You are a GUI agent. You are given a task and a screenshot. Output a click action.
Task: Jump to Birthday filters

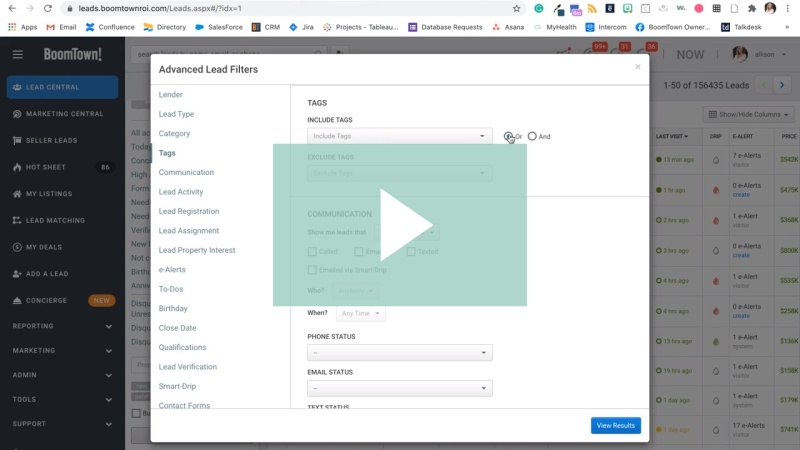tap(173, 308)
